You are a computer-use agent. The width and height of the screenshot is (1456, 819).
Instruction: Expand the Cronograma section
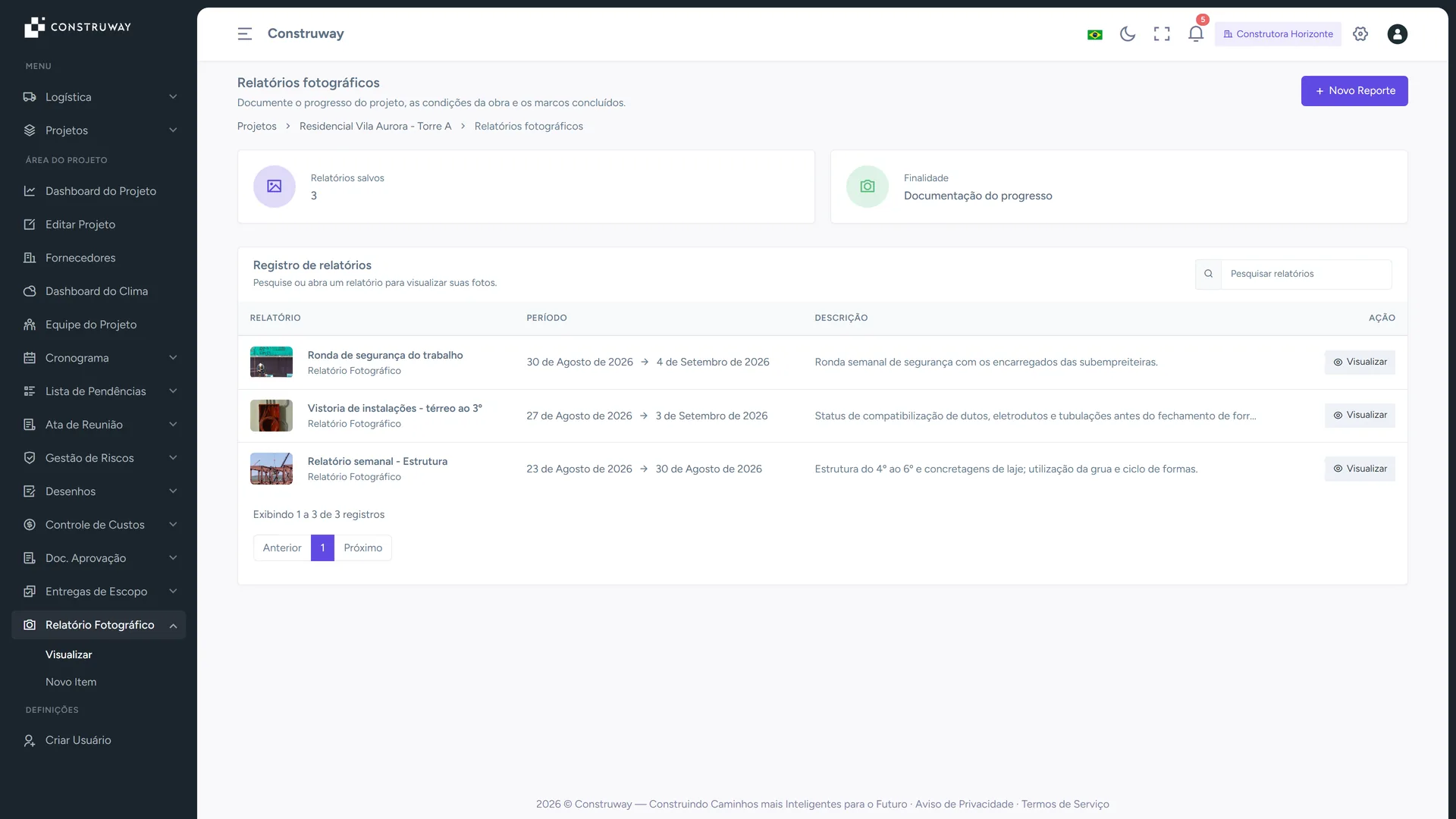[99, 358]
